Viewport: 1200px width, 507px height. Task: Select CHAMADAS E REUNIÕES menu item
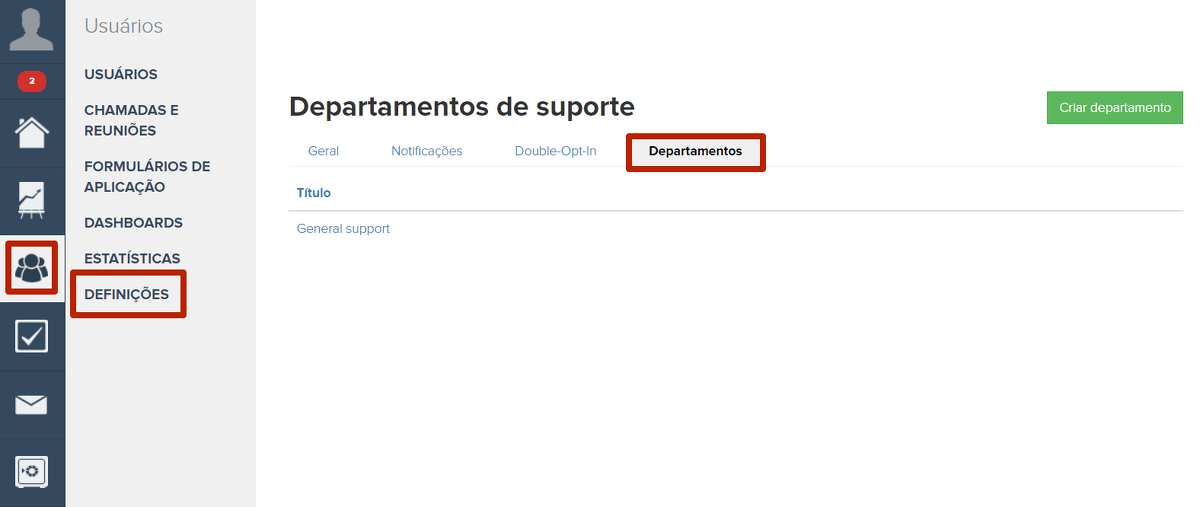pyautogui.click(x=131, y=120)
